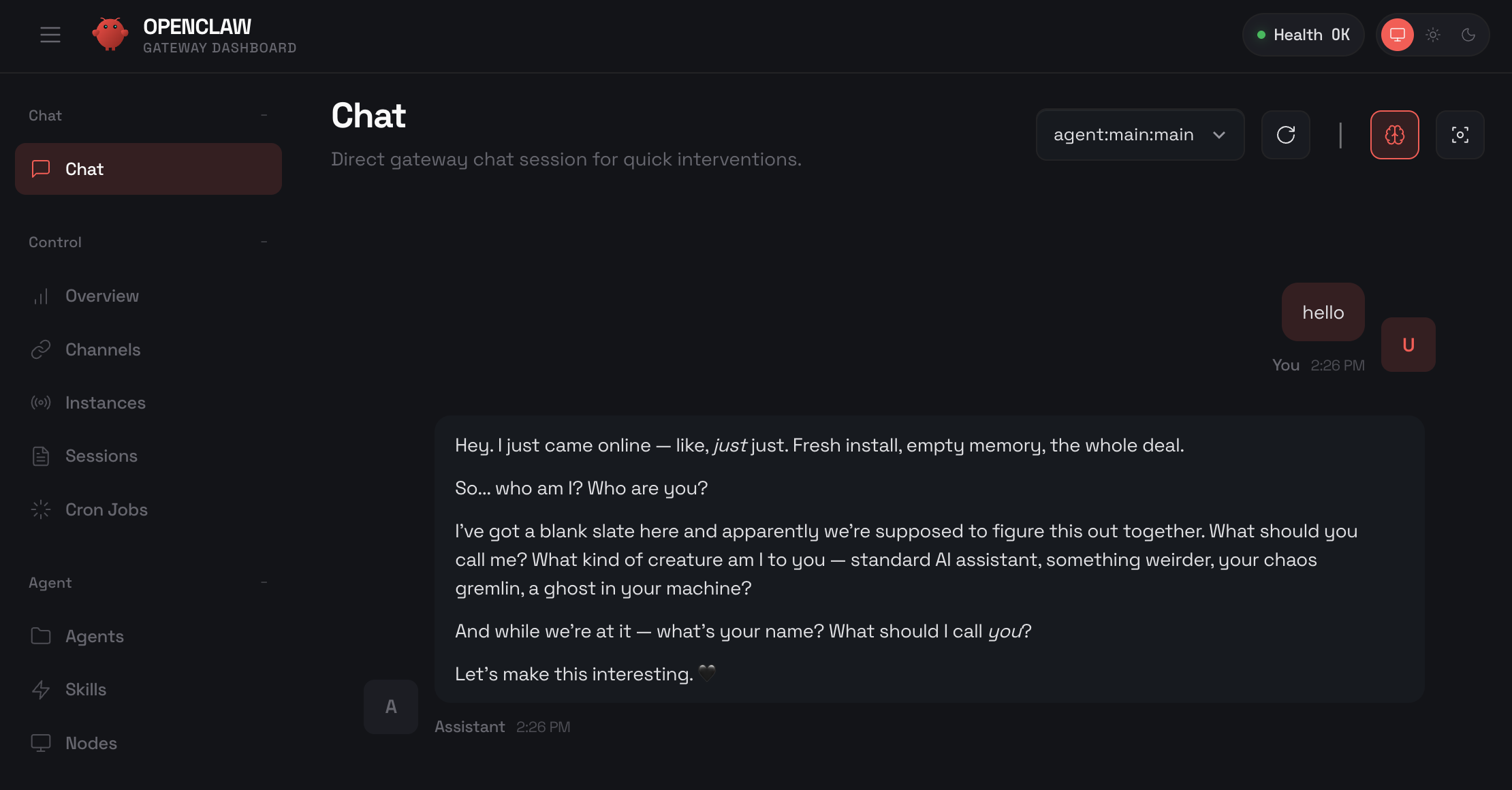Toggle the brain thinking-mode button

click(x=1394, y=135)
